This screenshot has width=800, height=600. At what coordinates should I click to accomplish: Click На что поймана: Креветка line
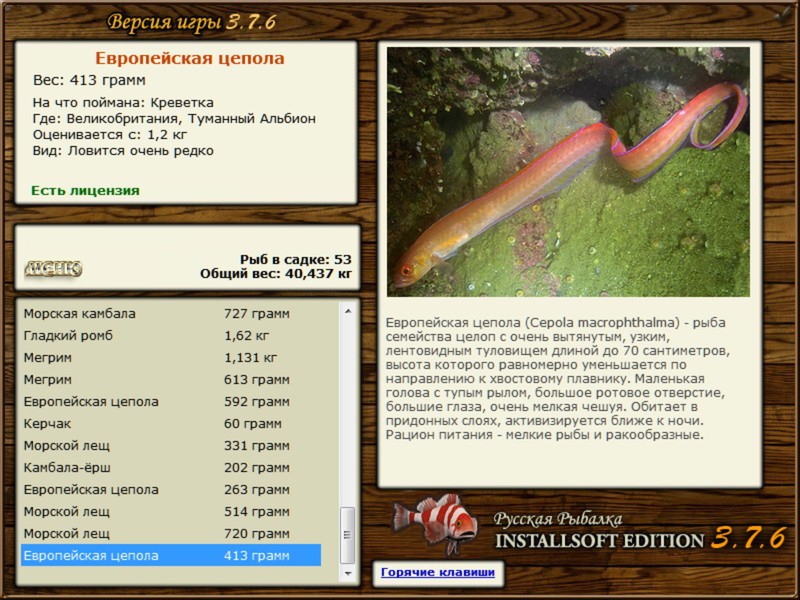(123, 103)
